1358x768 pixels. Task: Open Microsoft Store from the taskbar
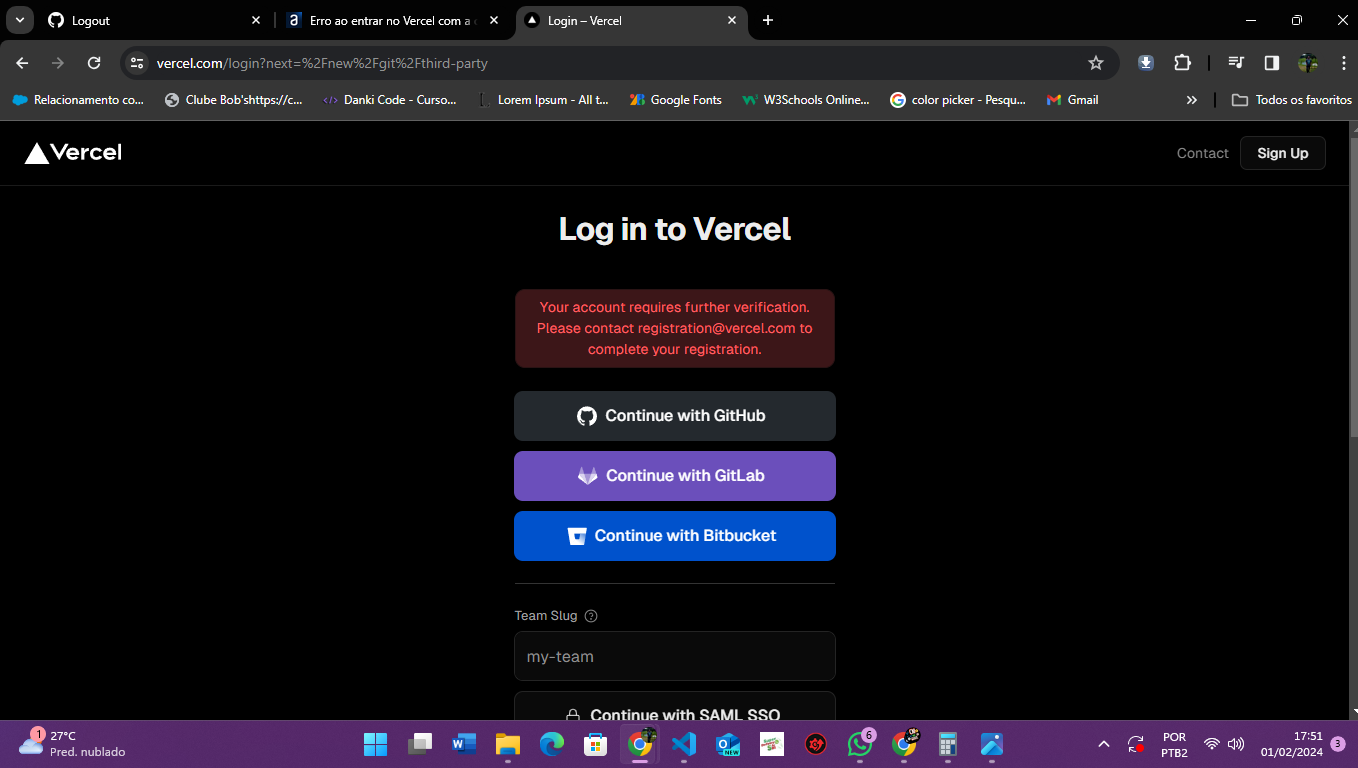[596, 744]
